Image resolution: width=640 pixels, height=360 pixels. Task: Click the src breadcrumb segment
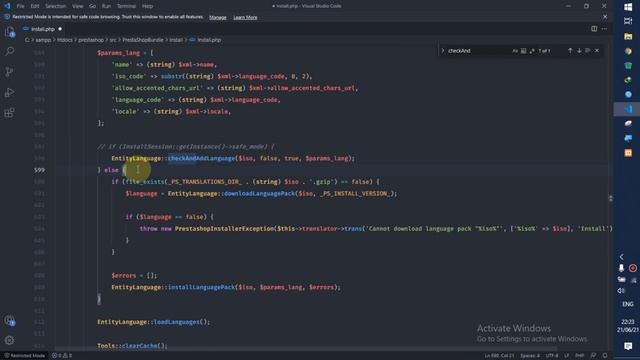pos(113,40)
